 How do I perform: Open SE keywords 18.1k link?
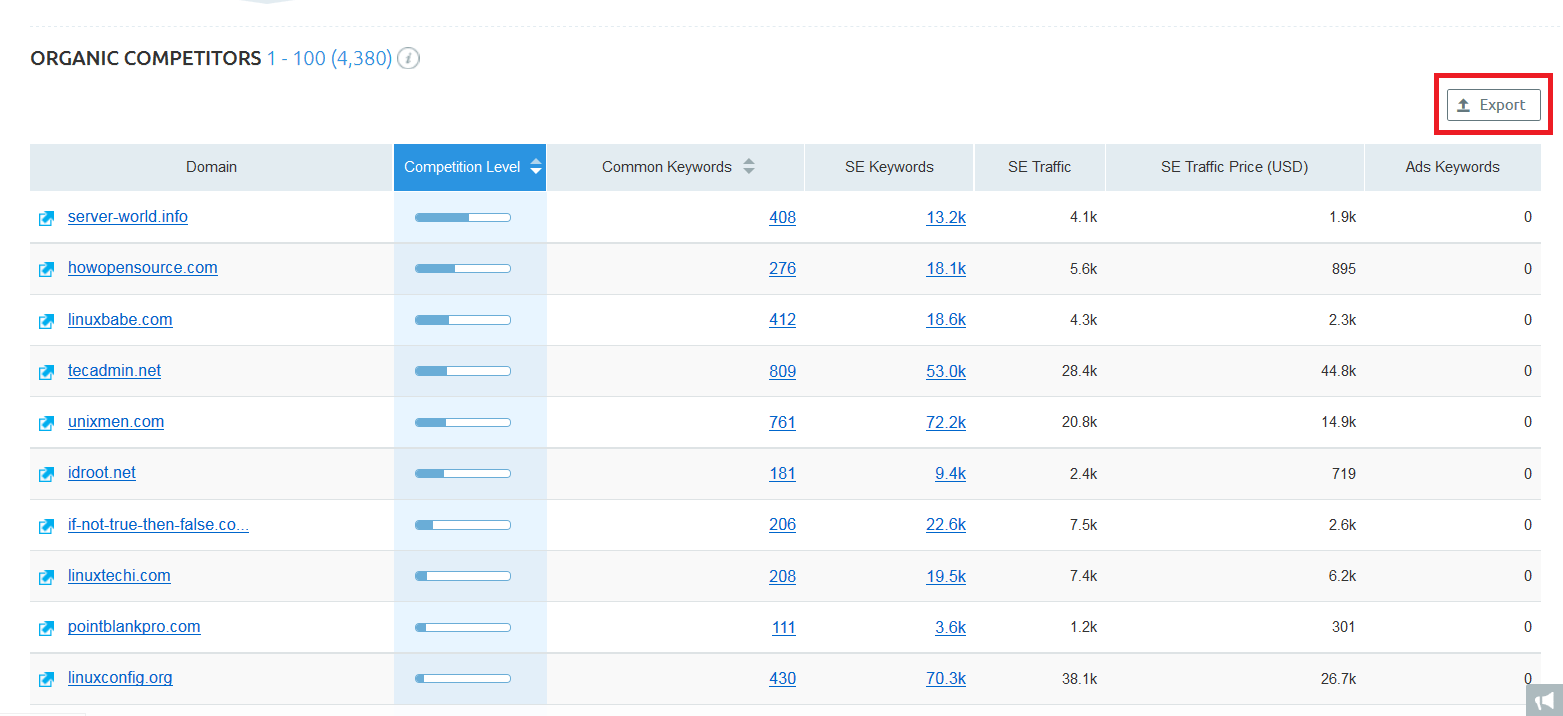coord(946,268)
